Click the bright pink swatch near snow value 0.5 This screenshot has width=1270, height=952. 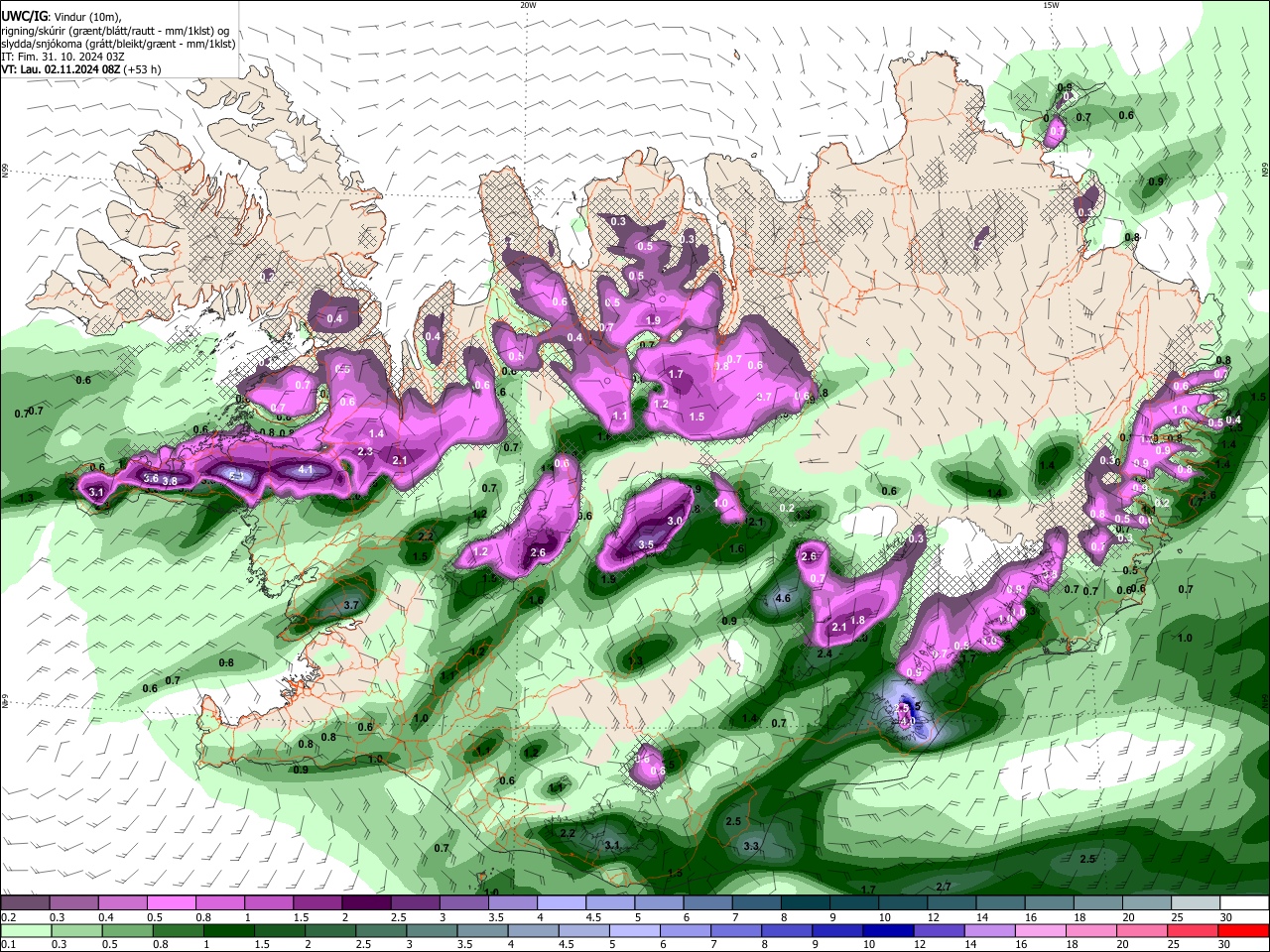[x=170, y=903]
